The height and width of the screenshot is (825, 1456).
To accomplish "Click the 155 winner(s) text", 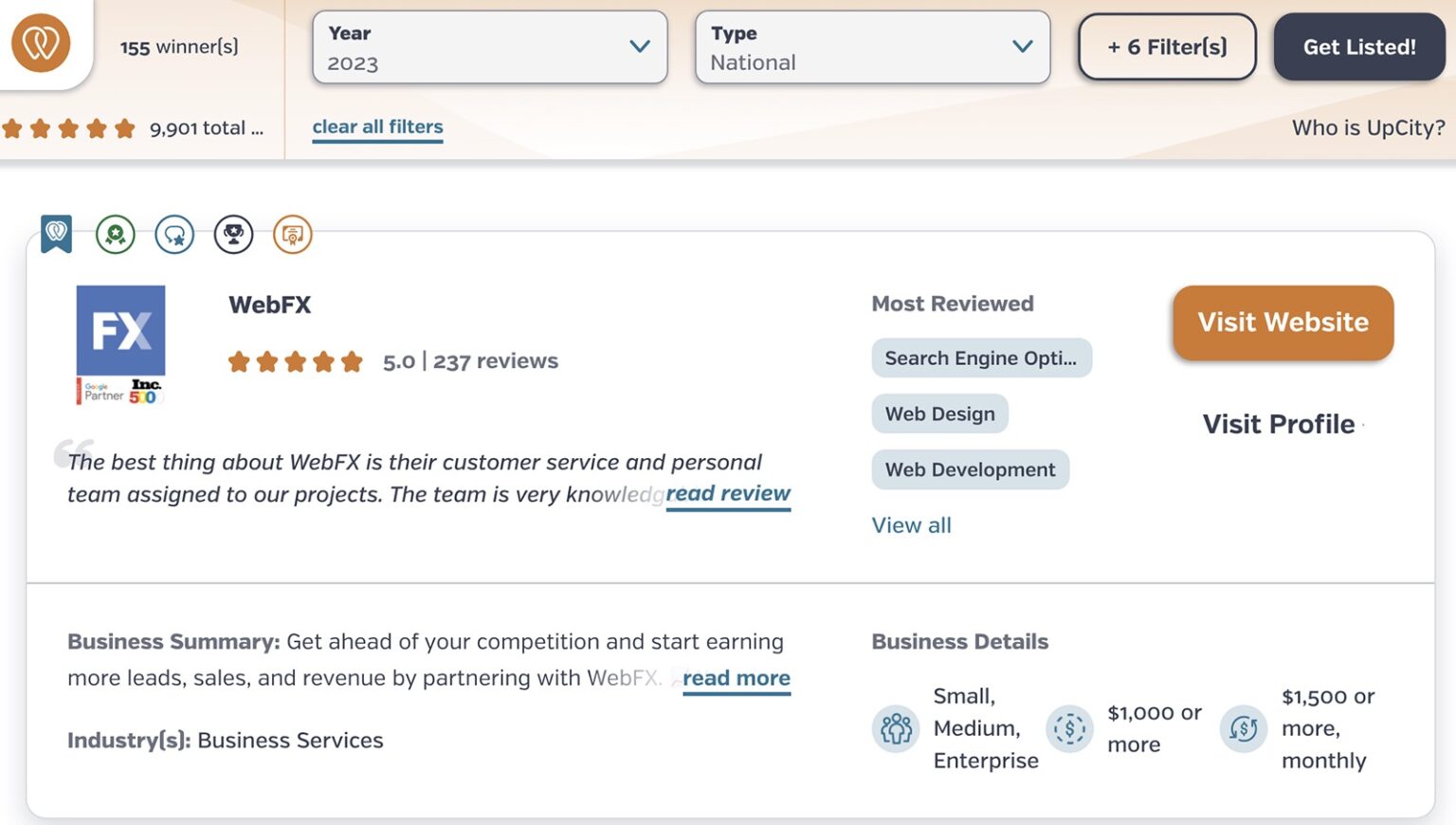I will pyautogui.click(x=179, y=46).
